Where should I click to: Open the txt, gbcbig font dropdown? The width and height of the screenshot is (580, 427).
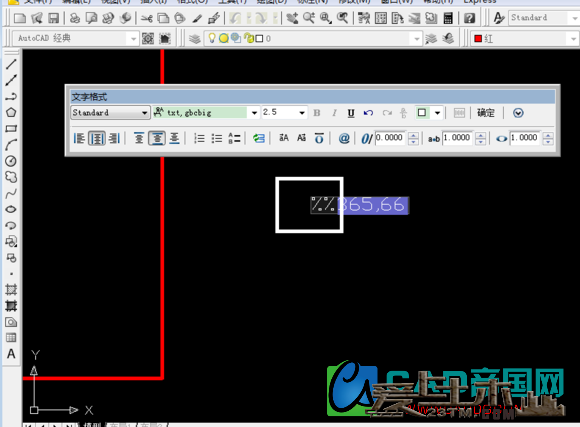pos(206,112)
